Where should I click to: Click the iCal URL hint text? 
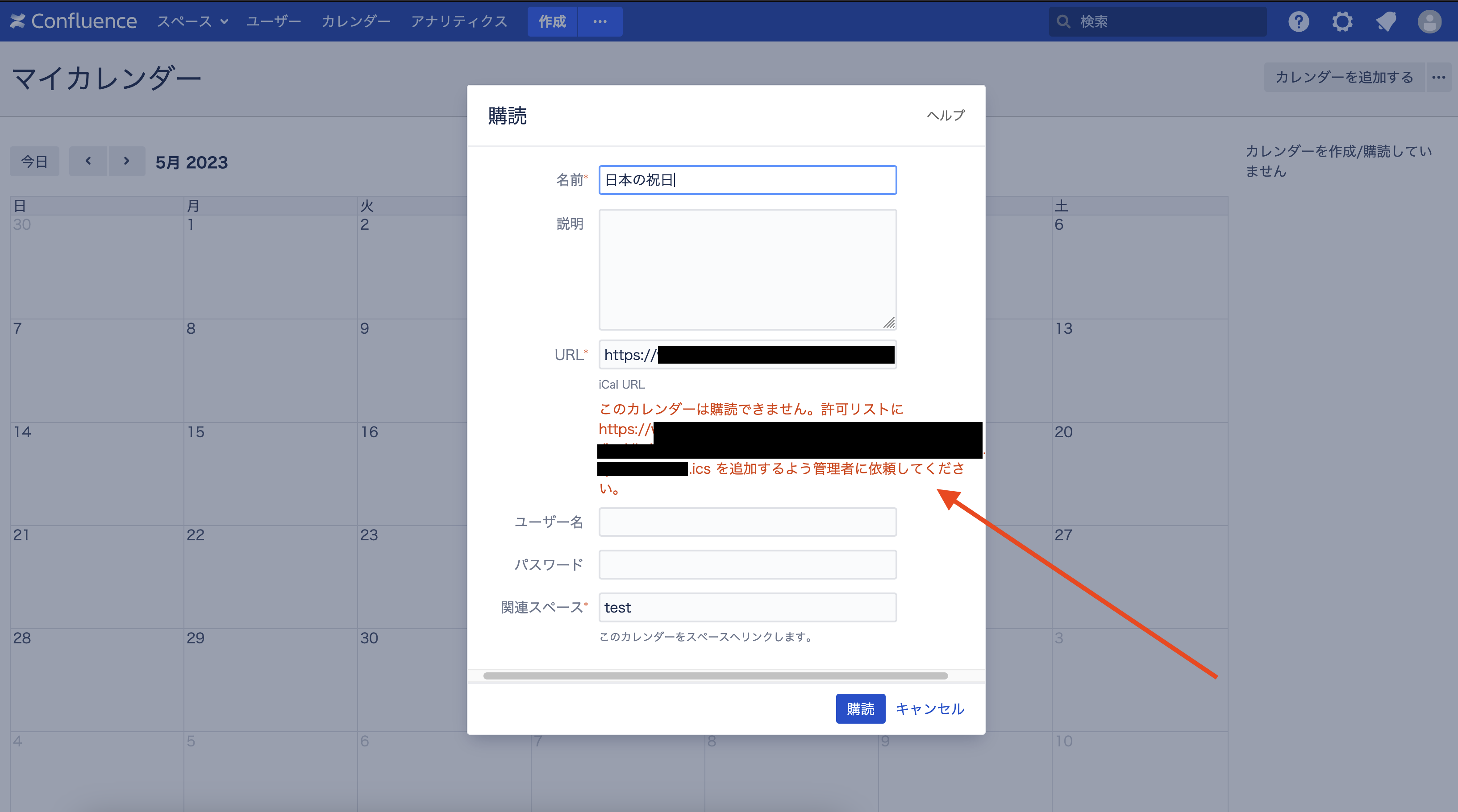point(621,384)
